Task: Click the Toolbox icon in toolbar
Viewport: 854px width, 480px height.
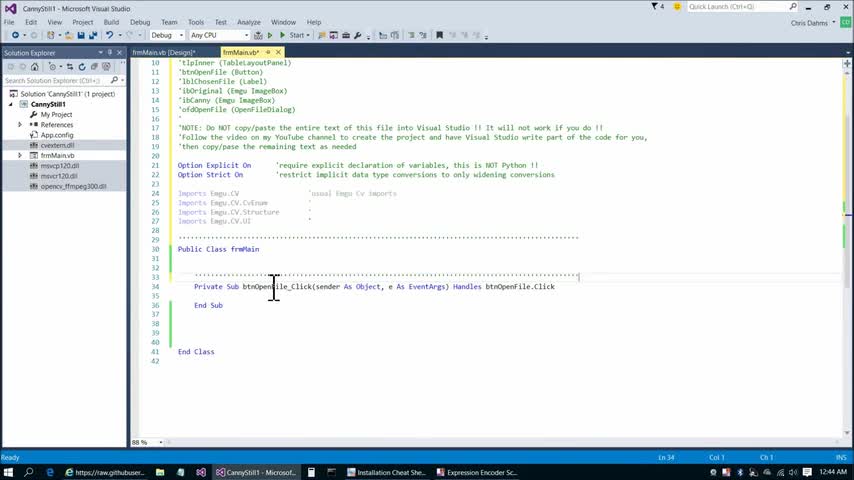Action: (x=345, y=35)
